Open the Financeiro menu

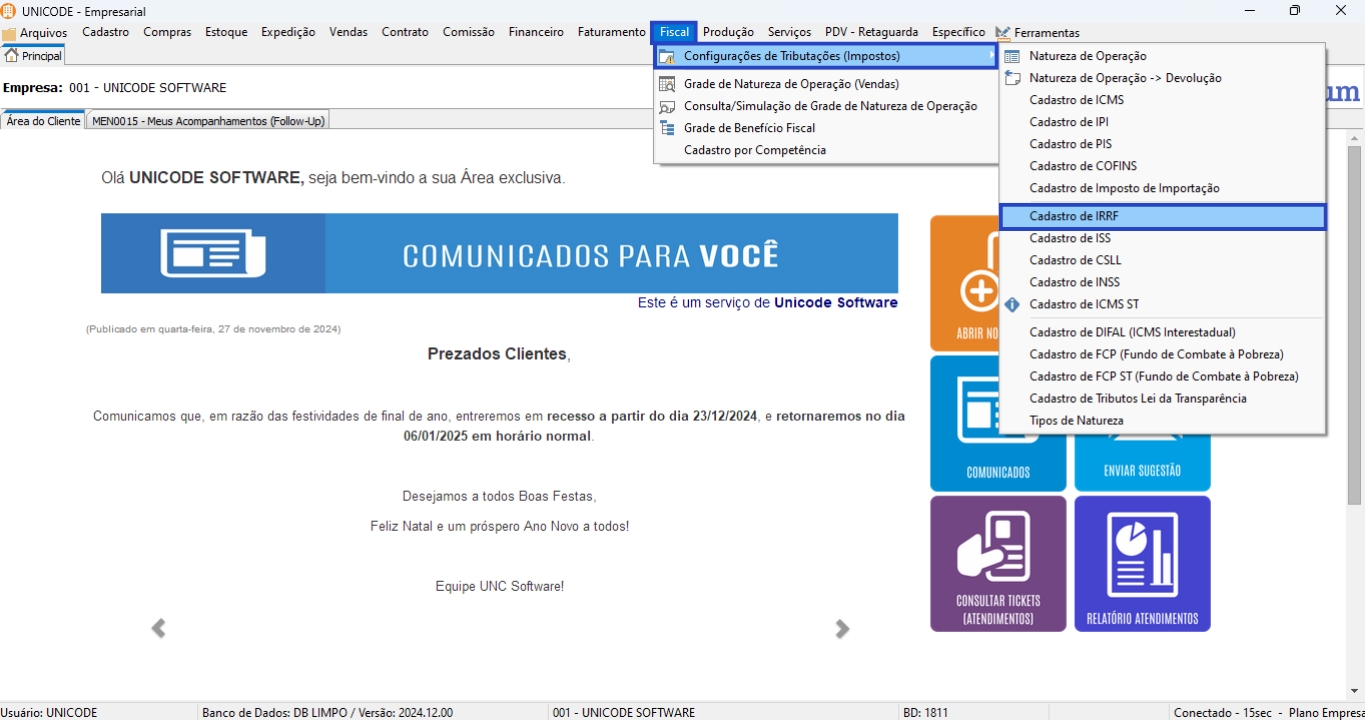click(x=536, y=32)
